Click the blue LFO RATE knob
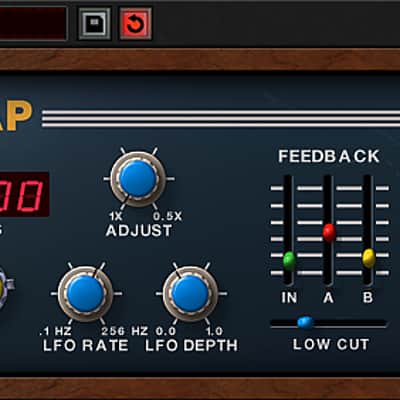The height and width of the screenshot is (400, 400). (85, 294)
